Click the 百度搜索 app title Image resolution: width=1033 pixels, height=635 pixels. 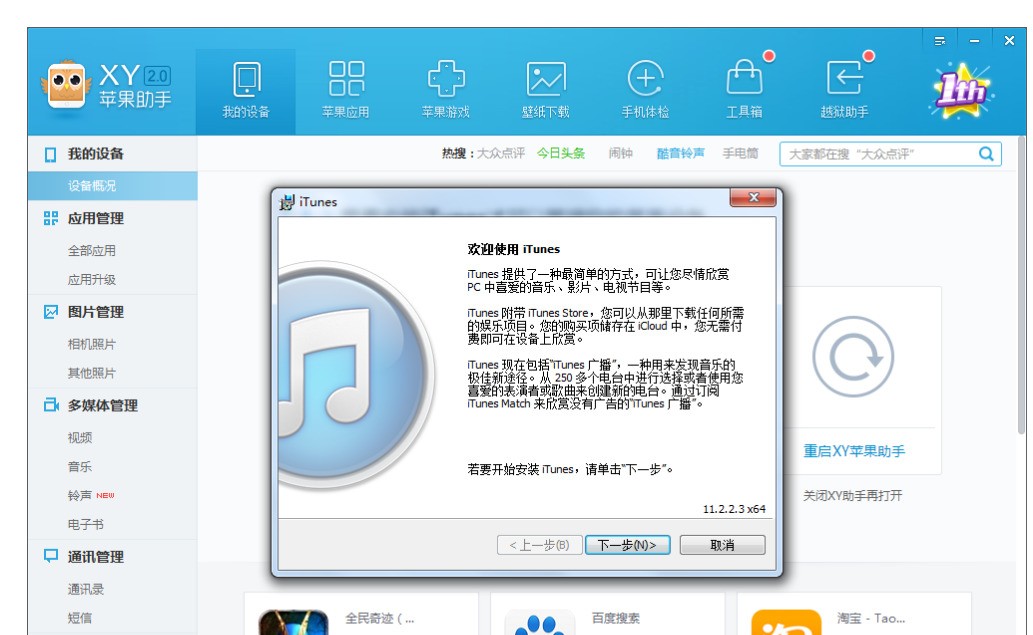616,619
